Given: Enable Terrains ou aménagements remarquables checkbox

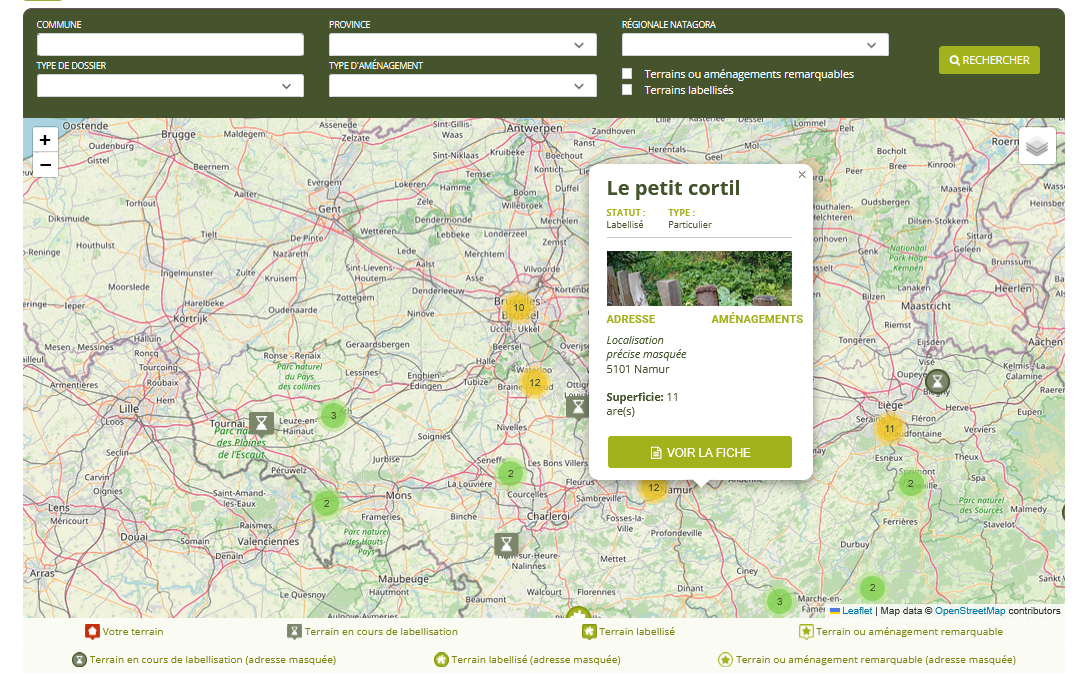Looking at the screenshot, I should pos(627,74).
